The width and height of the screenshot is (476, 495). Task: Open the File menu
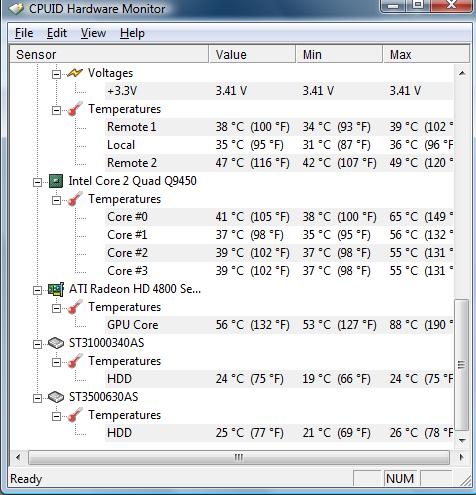[x=24, y=33]
